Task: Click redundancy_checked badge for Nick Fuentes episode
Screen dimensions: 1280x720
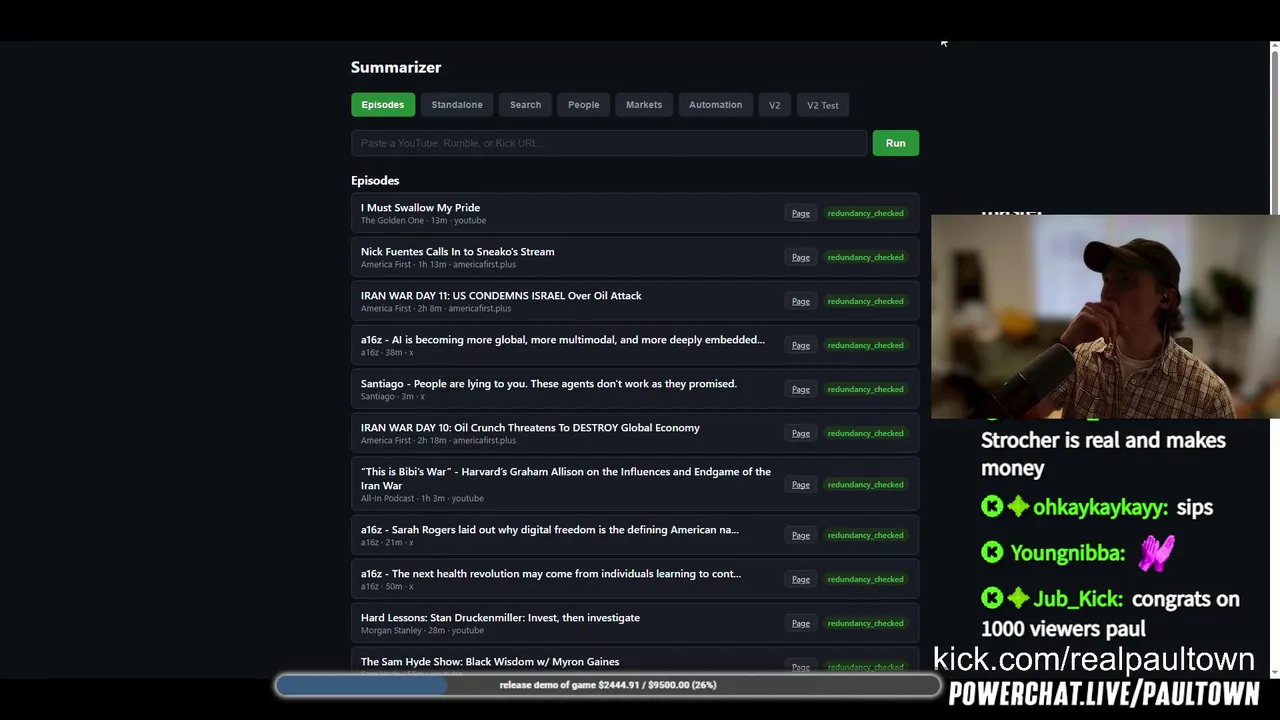Action: pos(865,257)
